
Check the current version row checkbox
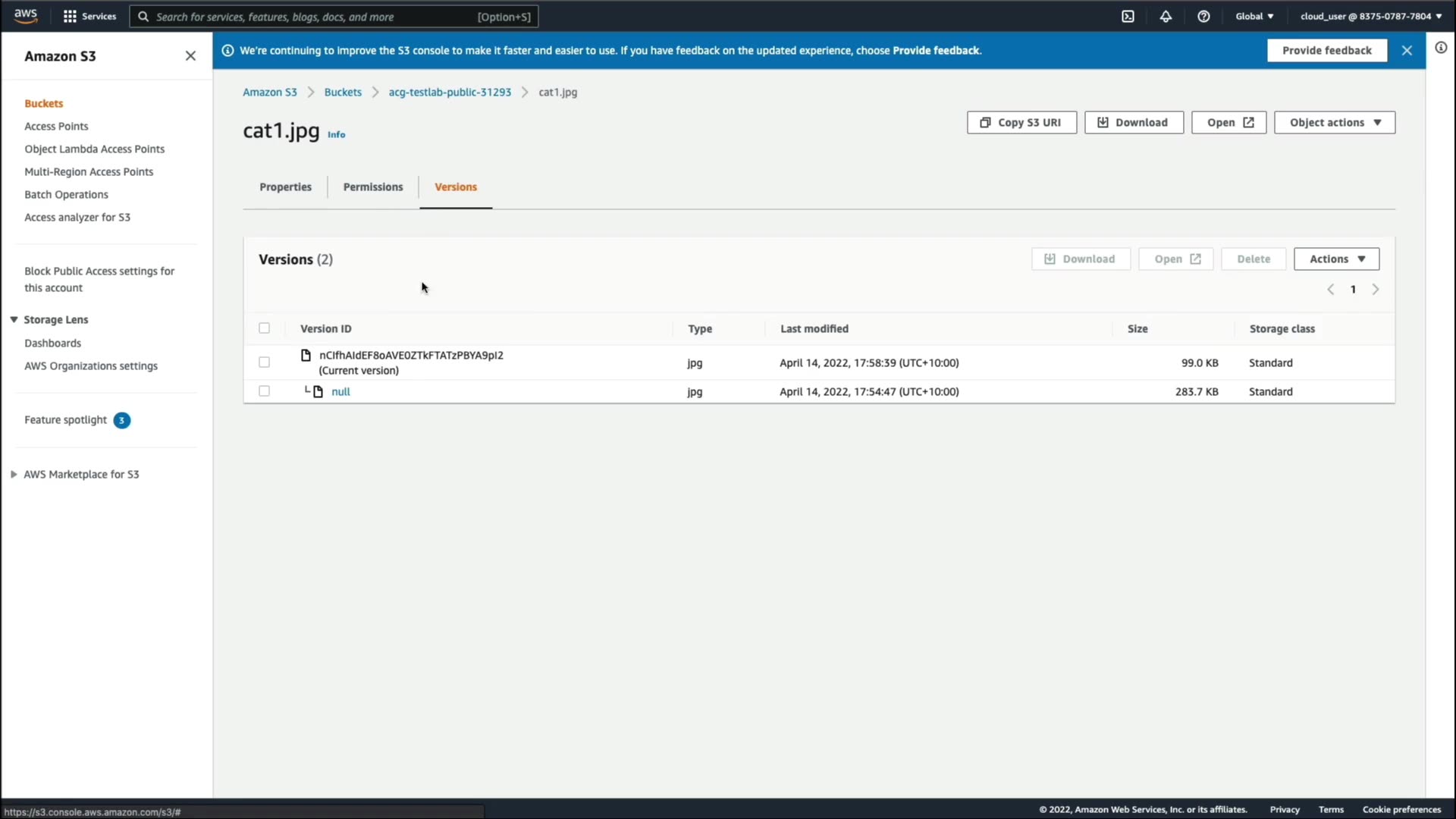coord(264,362)
